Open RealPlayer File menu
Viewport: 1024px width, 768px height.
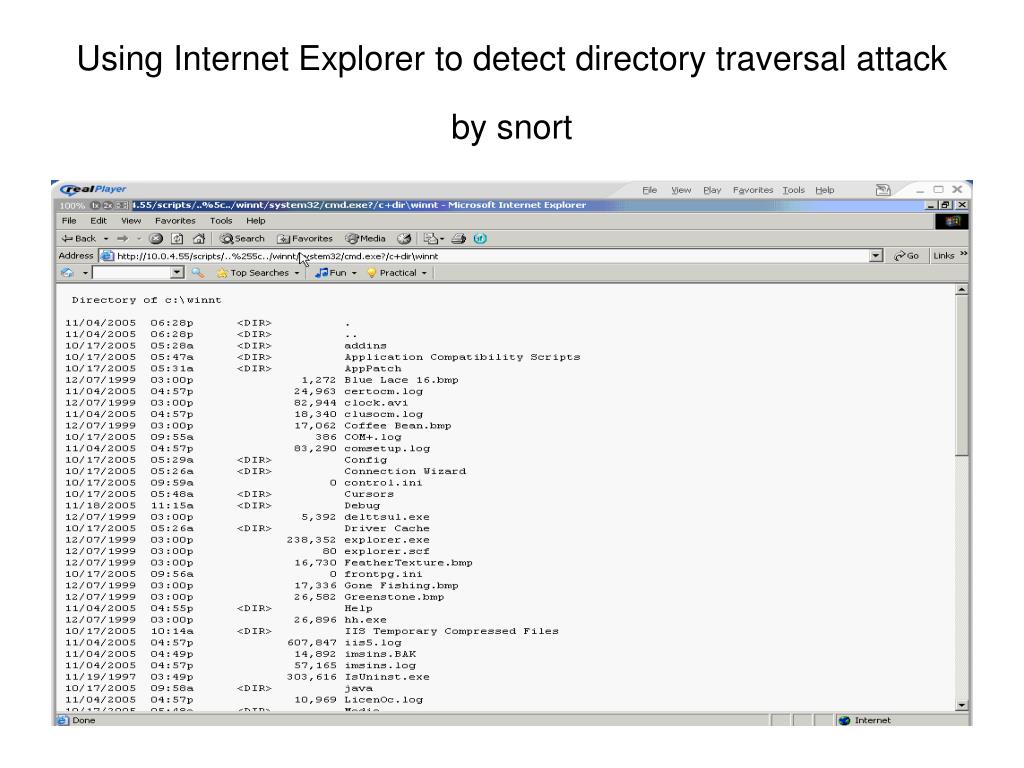coord(649,190)
